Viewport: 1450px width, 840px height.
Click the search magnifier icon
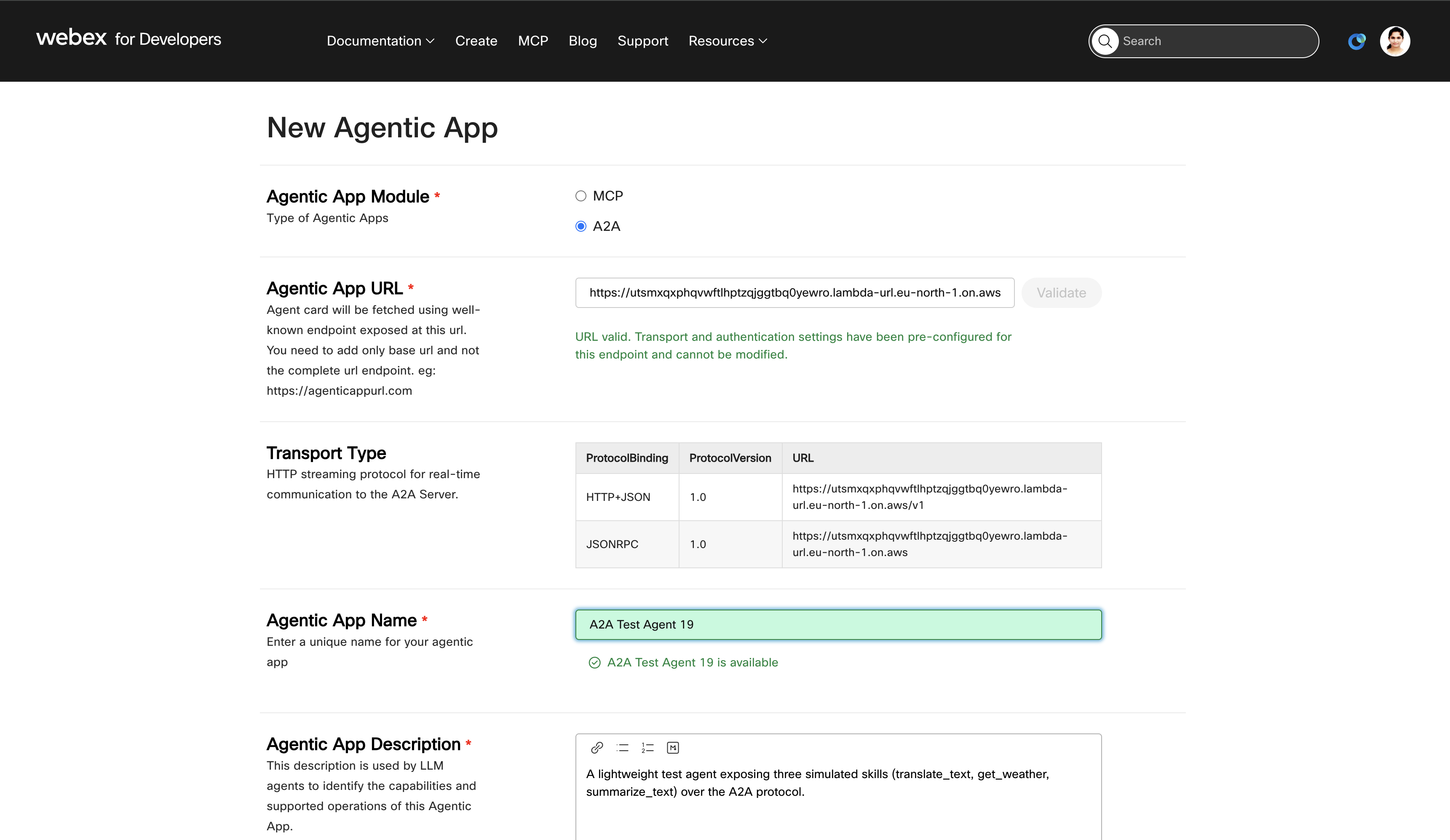click(x=1105, y=41)
